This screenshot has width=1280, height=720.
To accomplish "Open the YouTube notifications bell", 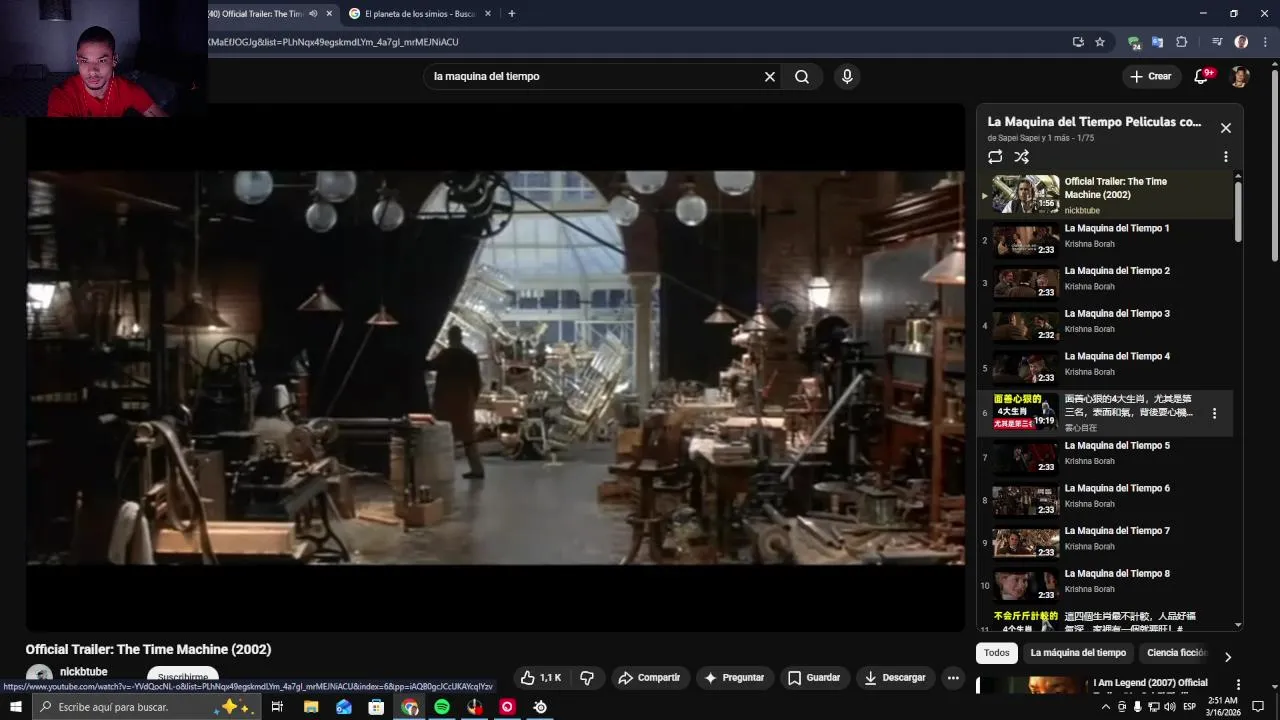I will (1203, 76).
